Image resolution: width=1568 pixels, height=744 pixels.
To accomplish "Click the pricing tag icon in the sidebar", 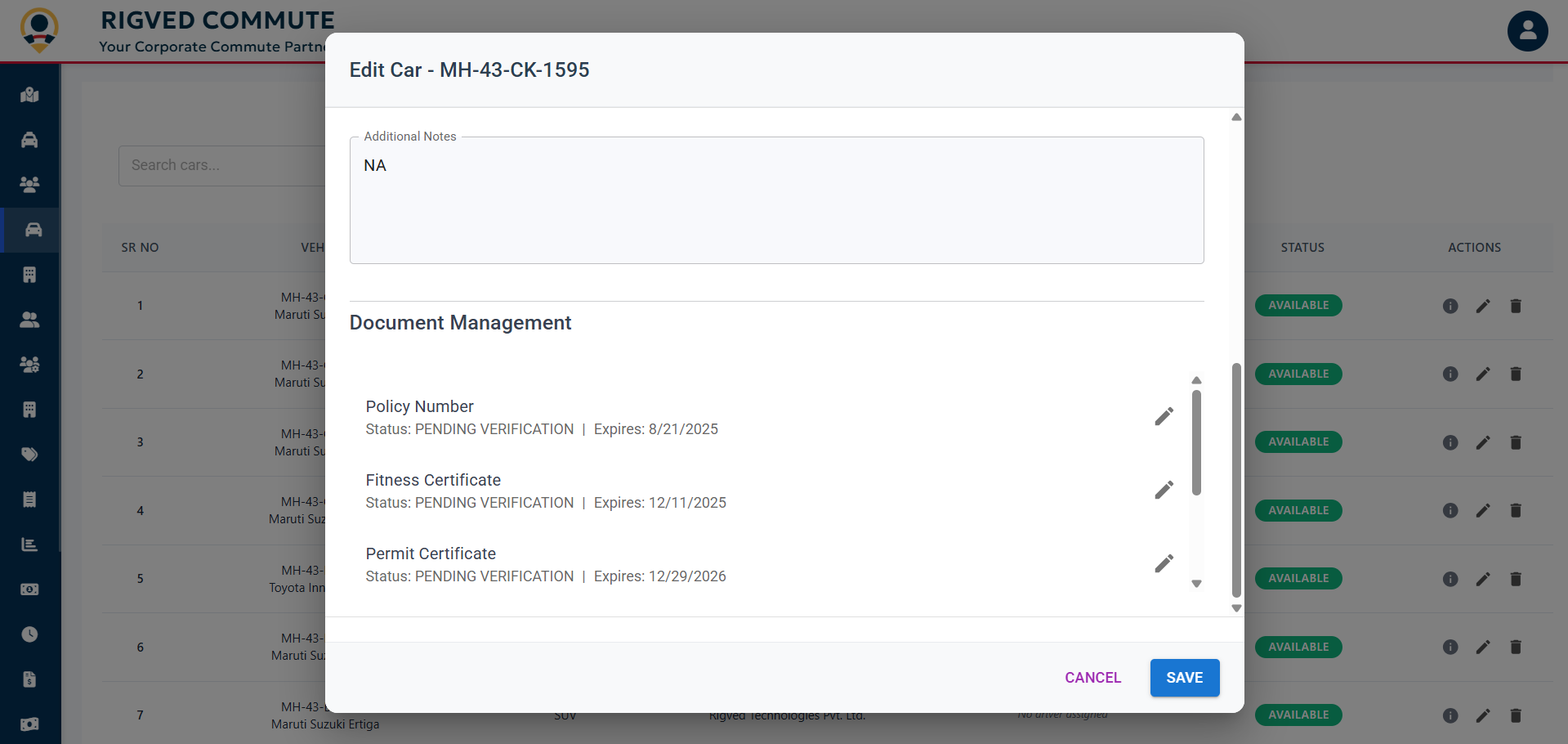I will [29, 455].
